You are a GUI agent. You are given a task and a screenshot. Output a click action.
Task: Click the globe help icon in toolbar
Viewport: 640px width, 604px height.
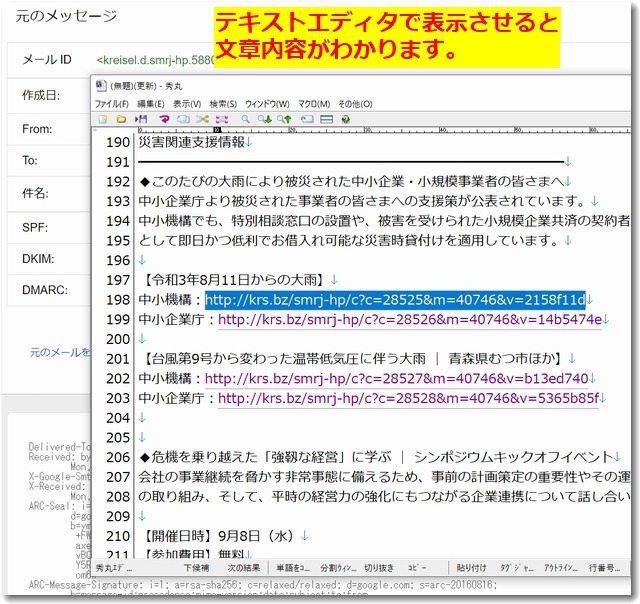[346, 119]
